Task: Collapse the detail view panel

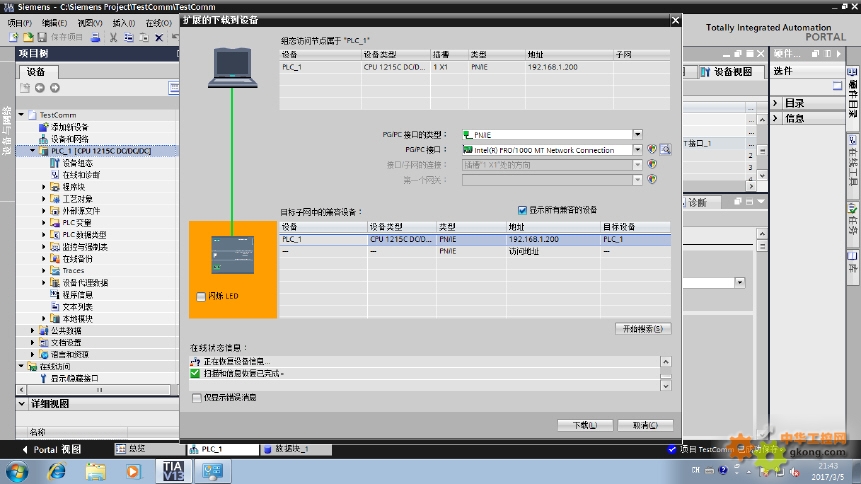Action: 21,404
